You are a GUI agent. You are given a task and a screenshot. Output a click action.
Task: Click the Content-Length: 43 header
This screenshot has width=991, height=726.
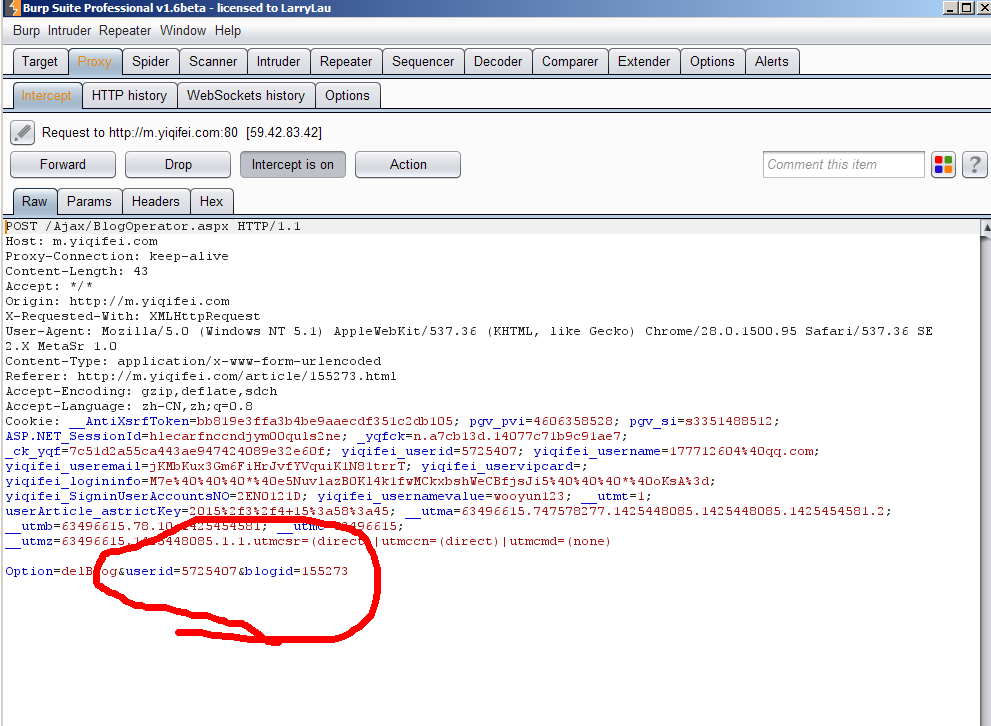tap(76, 271)
